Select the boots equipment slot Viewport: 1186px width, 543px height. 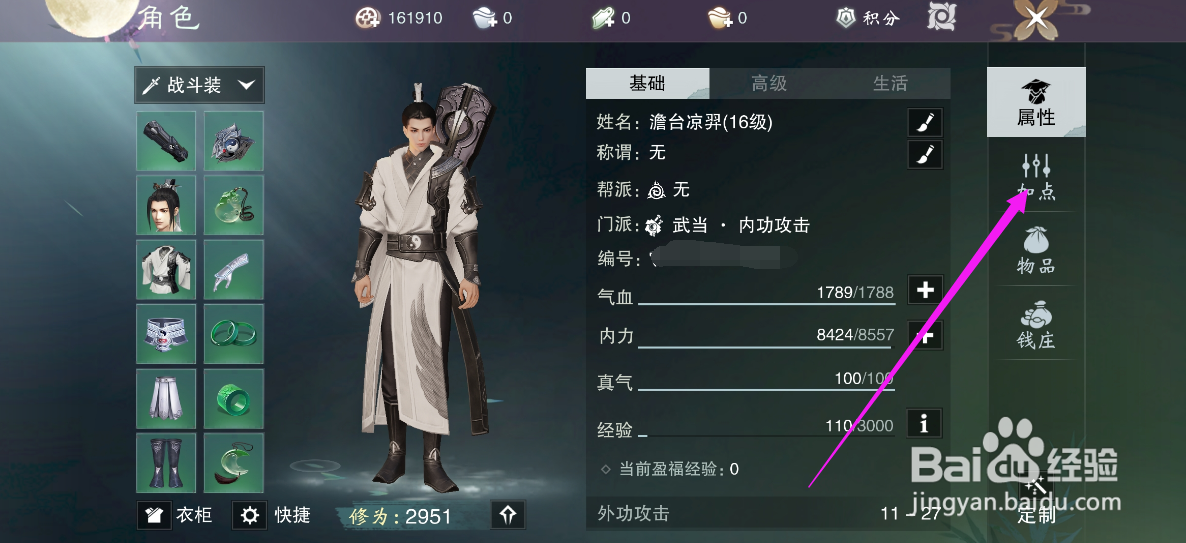click(166, 462)
